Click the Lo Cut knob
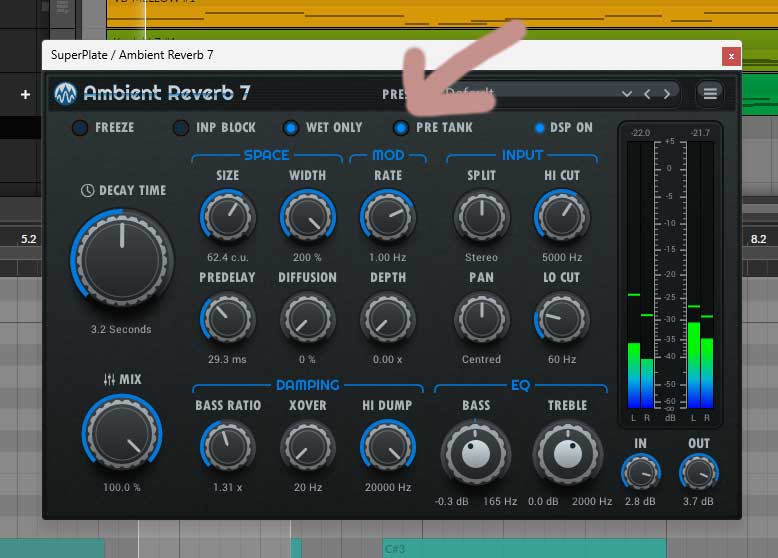 click(x=562, y=319)
